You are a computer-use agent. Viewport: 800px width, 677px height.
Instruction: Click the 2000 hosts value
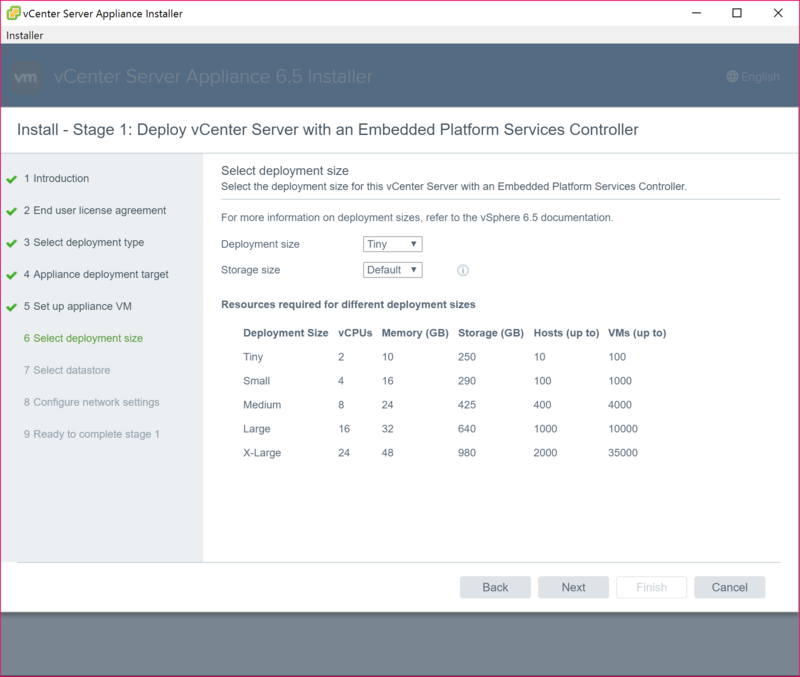tap(545, 453)
